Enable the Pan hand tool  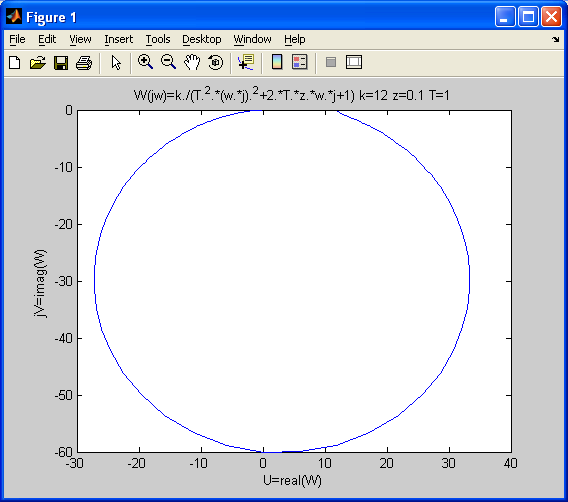[x=192, y=62]
